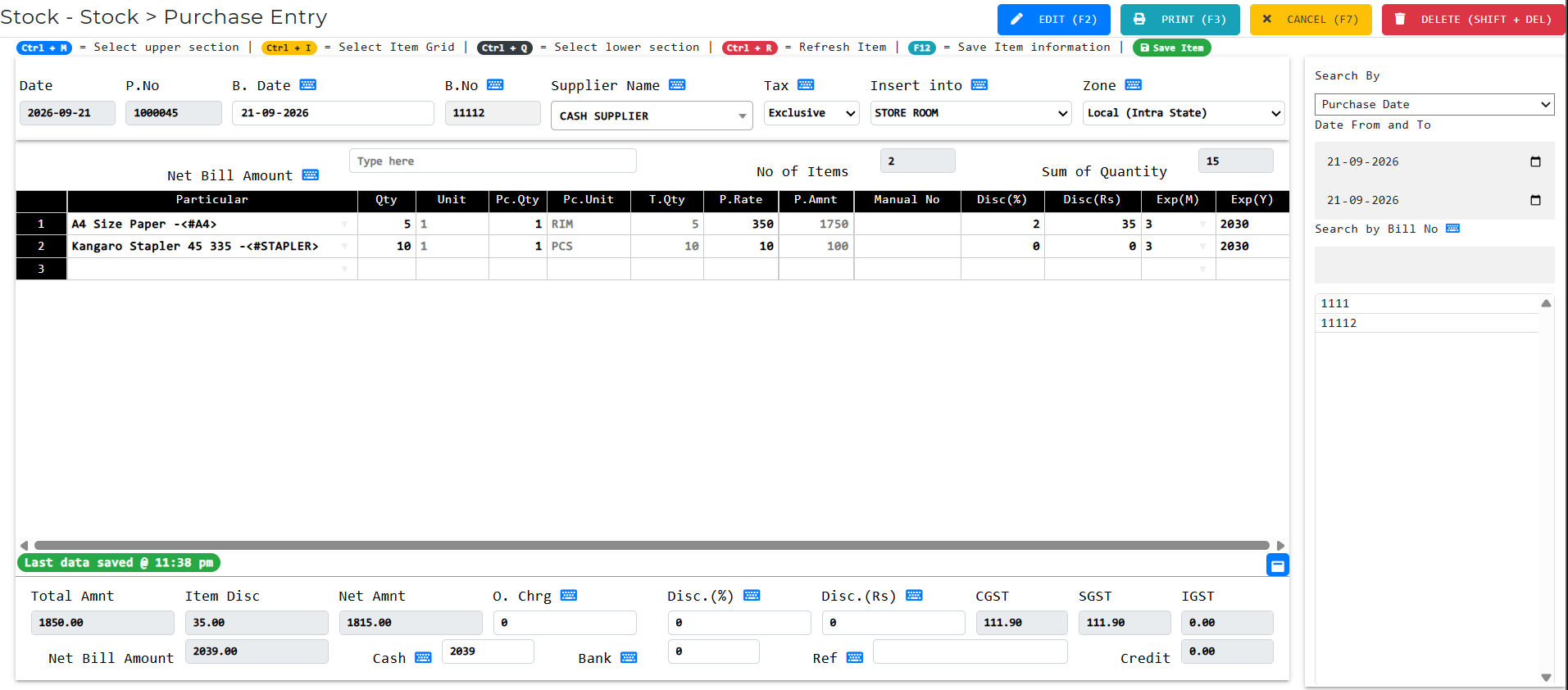Click the Qty cell of Kangaro Stapler row

click(x=387, y=247)
